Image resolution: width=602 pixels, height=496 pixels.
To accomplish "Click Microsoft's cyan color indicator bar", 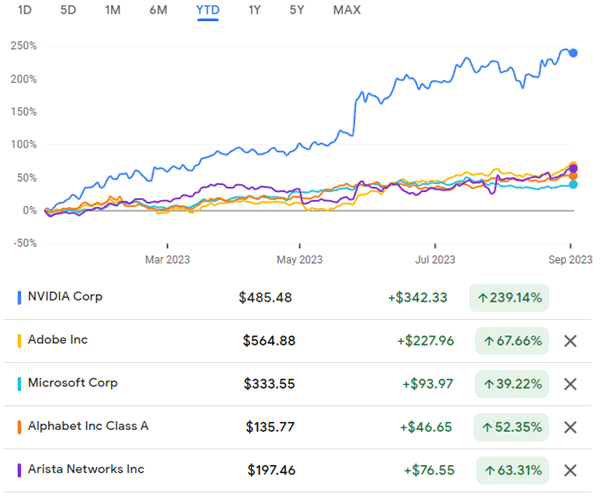I will (x=19, y=384).
